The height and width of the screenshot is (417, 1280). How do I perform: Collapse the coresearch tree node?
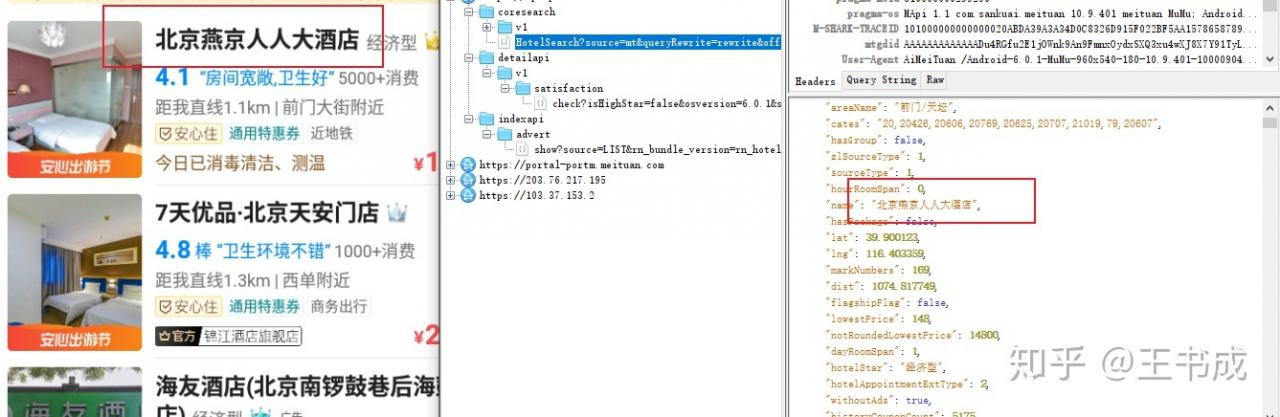point(469,12)
